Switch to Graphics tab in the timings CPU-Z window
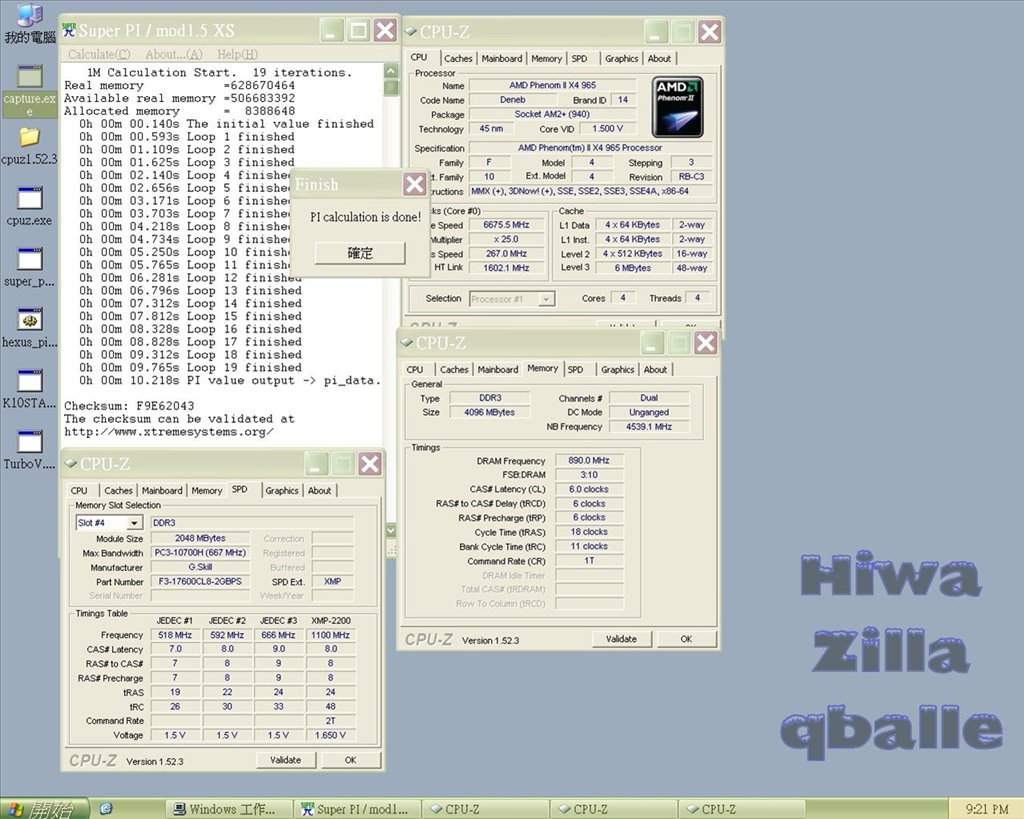The height and width of the screenshot is (819, 1024). pyautogui.click(x=617, y=370)
